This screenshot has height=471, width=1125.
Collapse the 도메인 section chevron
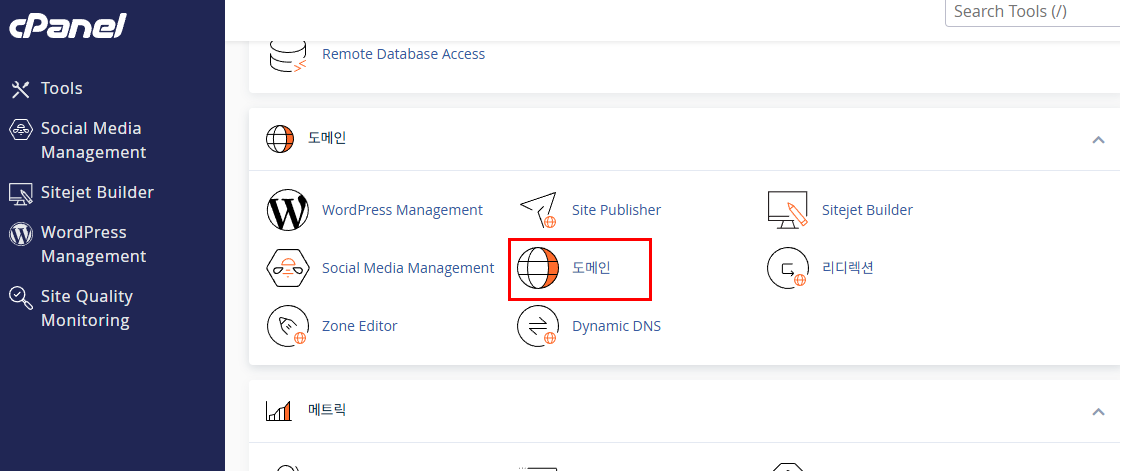1098,140
